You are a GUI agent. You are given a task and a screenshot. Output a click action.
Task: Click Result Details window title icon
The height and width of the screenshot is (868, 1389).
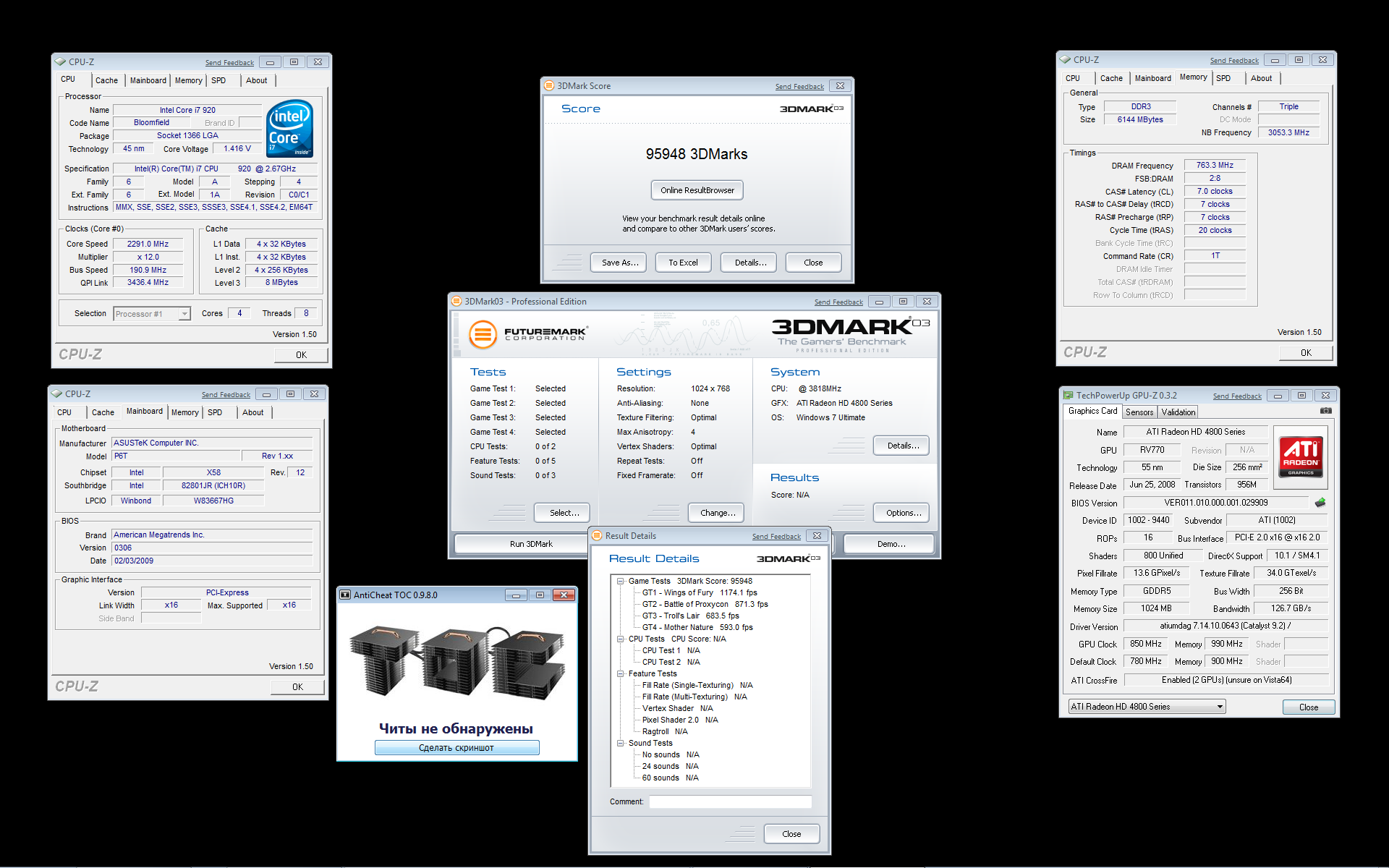(x=597, y=536)
